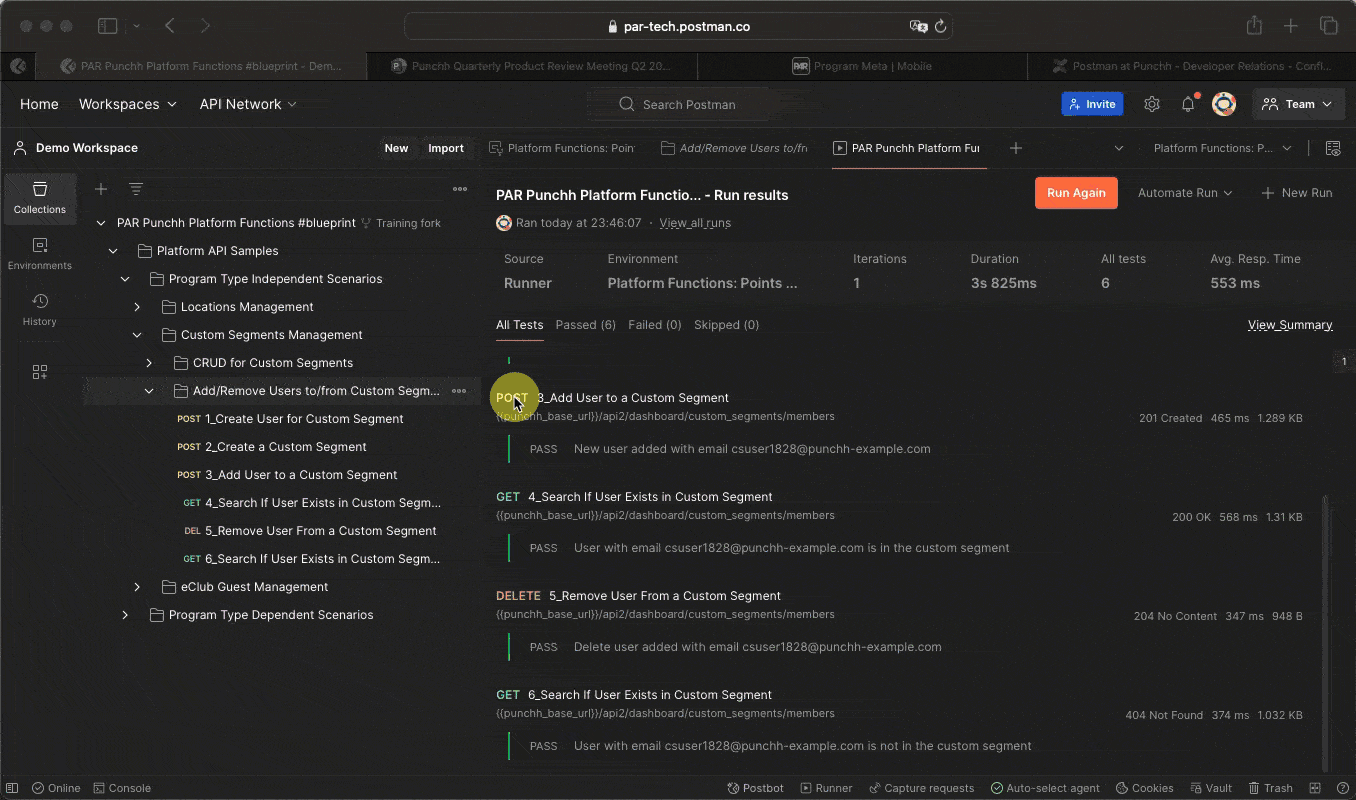Select the Platform Functions: Poin tab

coord(562,148)
